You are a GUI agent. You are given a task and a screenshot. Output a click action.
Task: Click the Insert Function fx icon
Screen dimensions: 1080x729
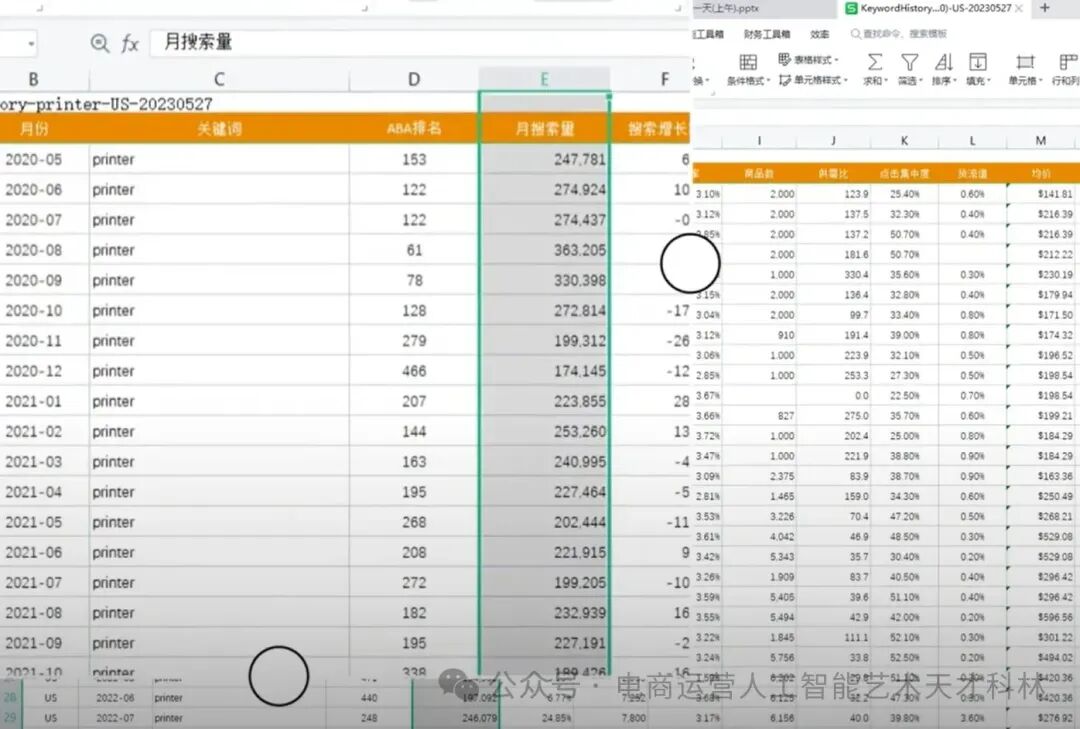(131, 44)
